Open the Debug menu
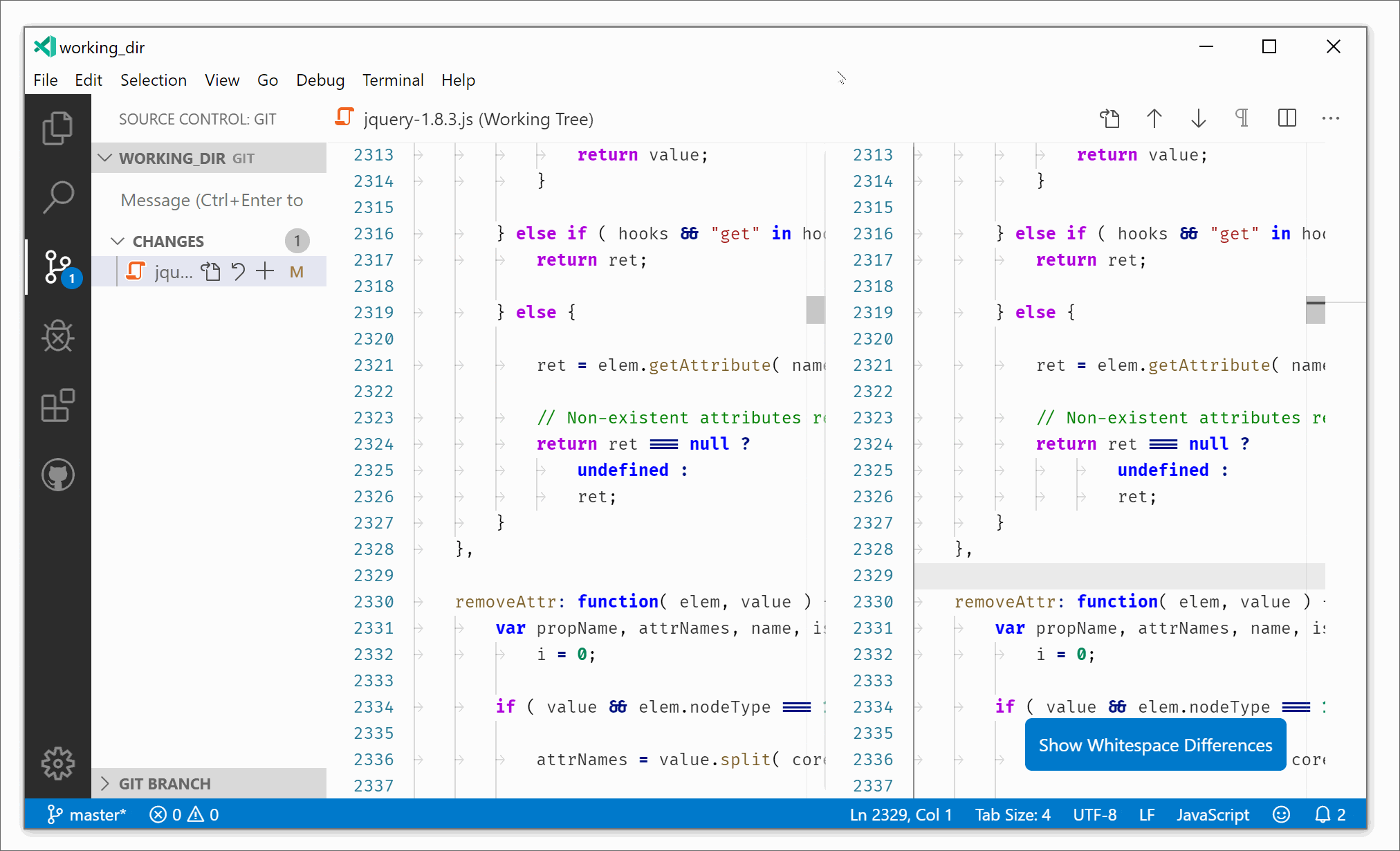 coord(320,80)
